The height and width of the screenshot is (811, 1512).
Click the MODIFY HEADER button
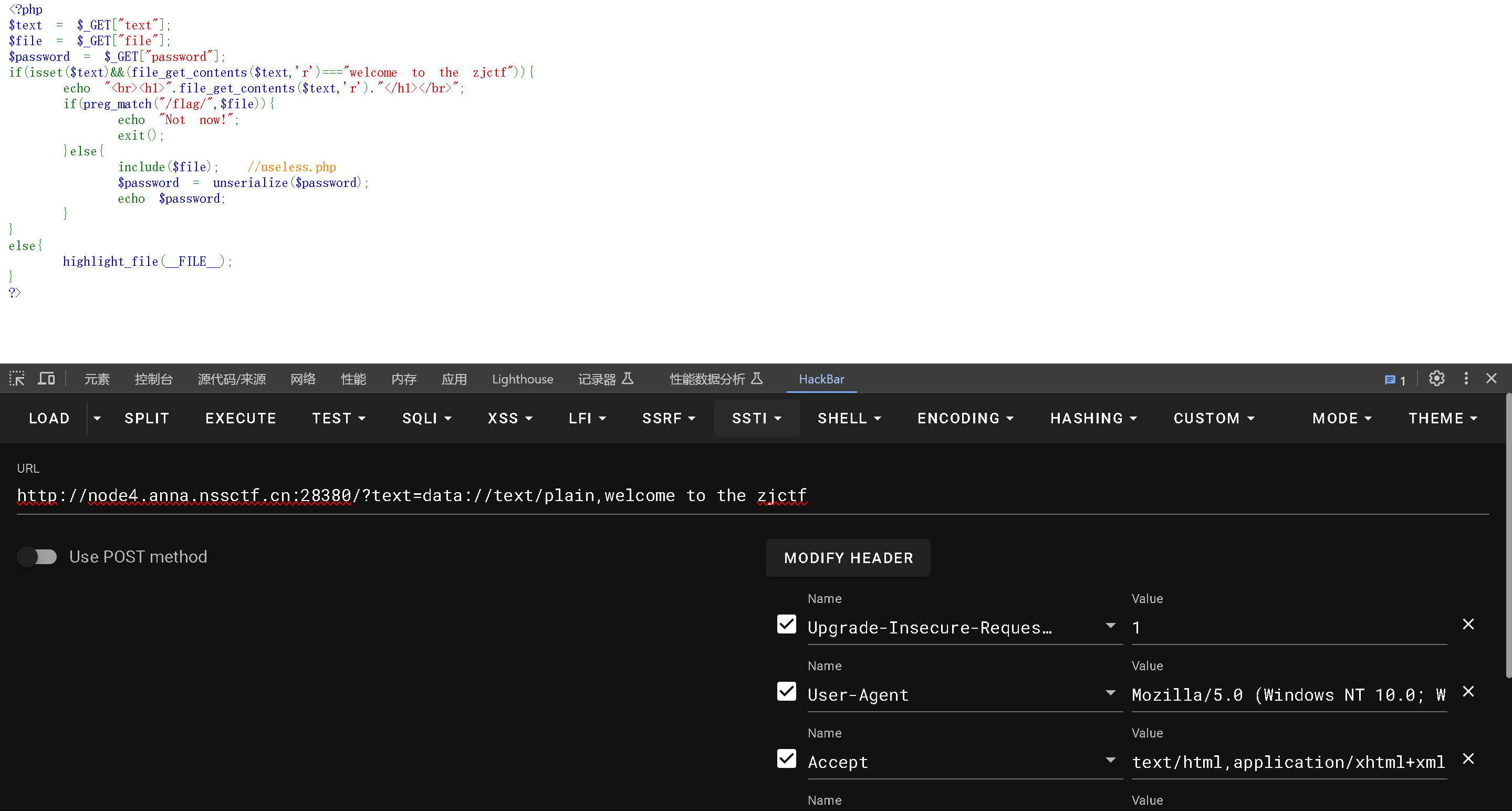click(848, 557)
